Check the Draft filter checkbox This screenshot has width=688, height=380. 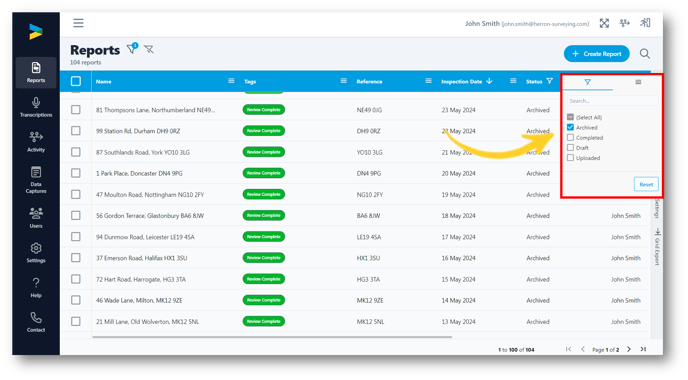point(570,147)
